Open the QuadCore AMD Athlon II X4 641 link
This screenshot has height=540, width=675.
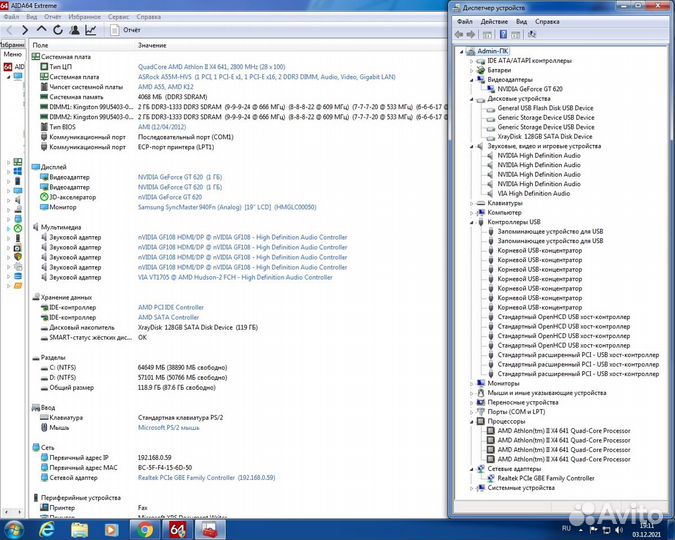click(211, 67)
